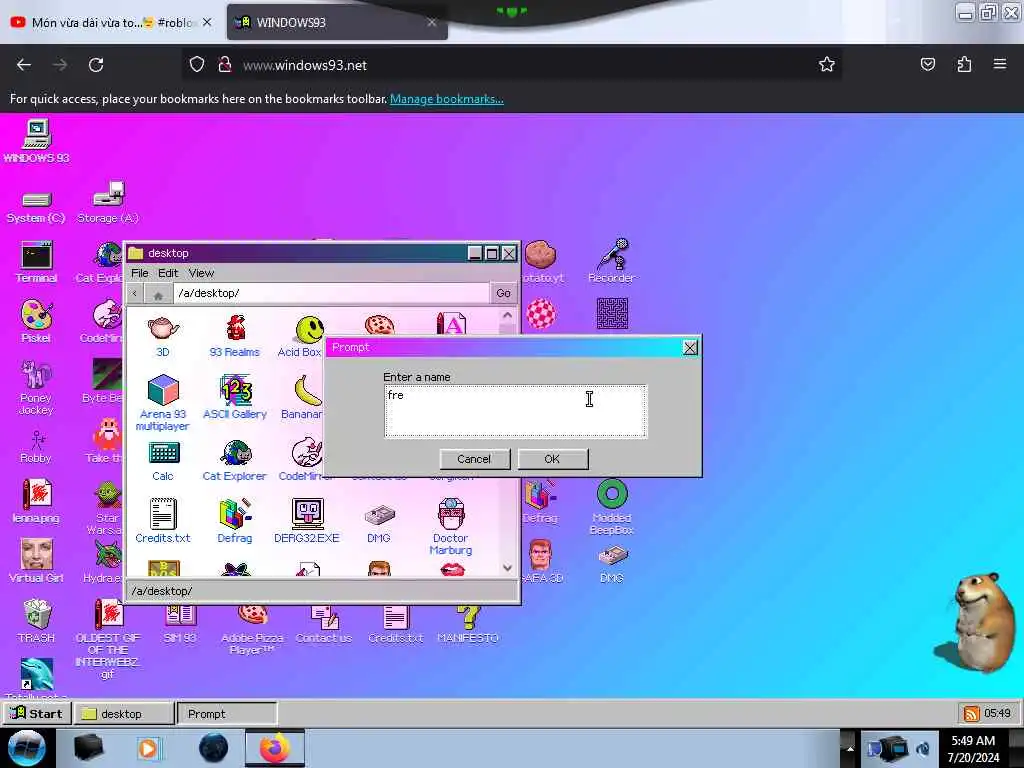Click the scroll up arrow in desktop window
1024x768 pixels.
pyautogui.click(x=507, y=315)
